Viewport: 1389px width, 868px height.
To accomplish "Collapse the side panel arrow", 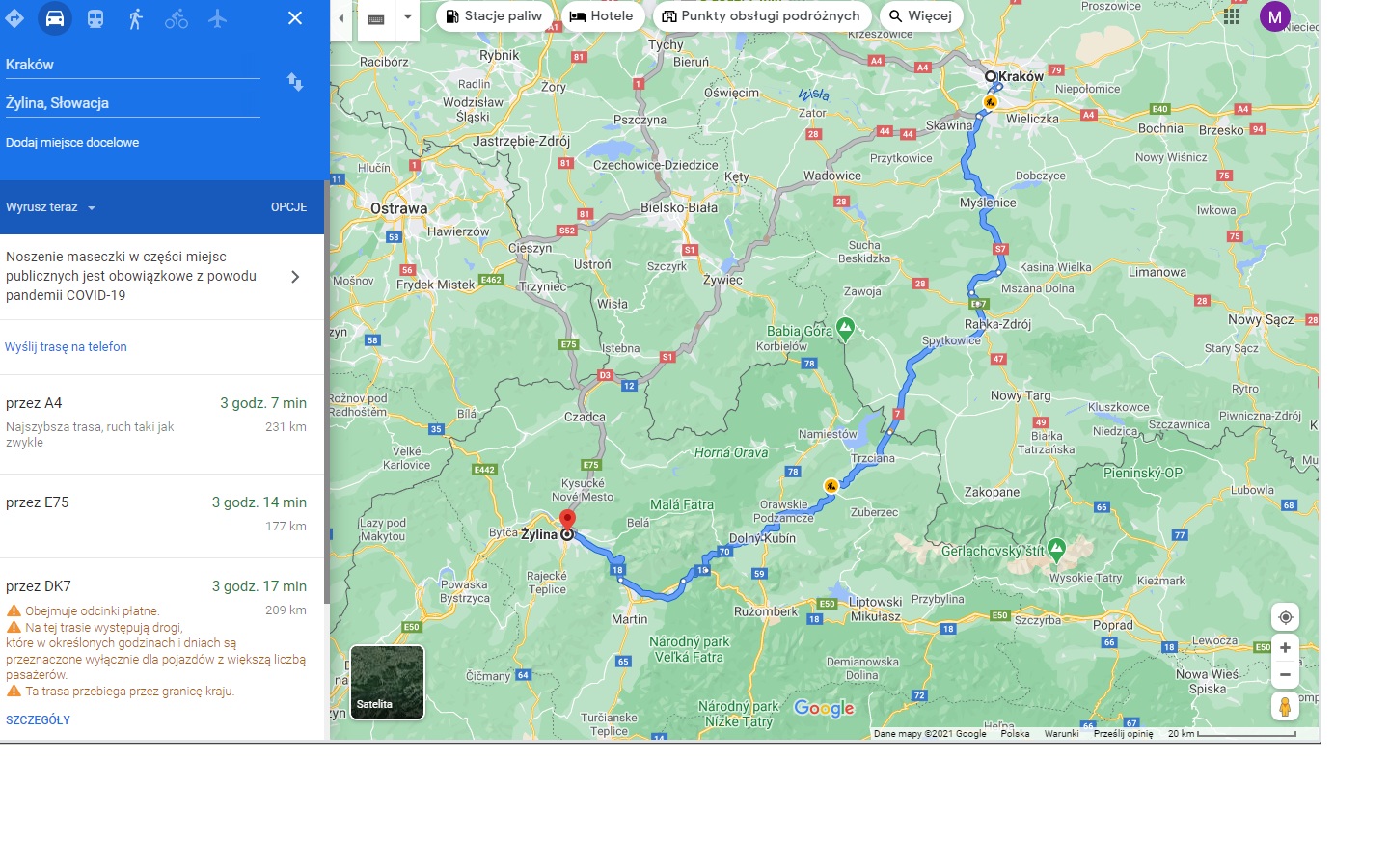I will [x=340, y=18].
